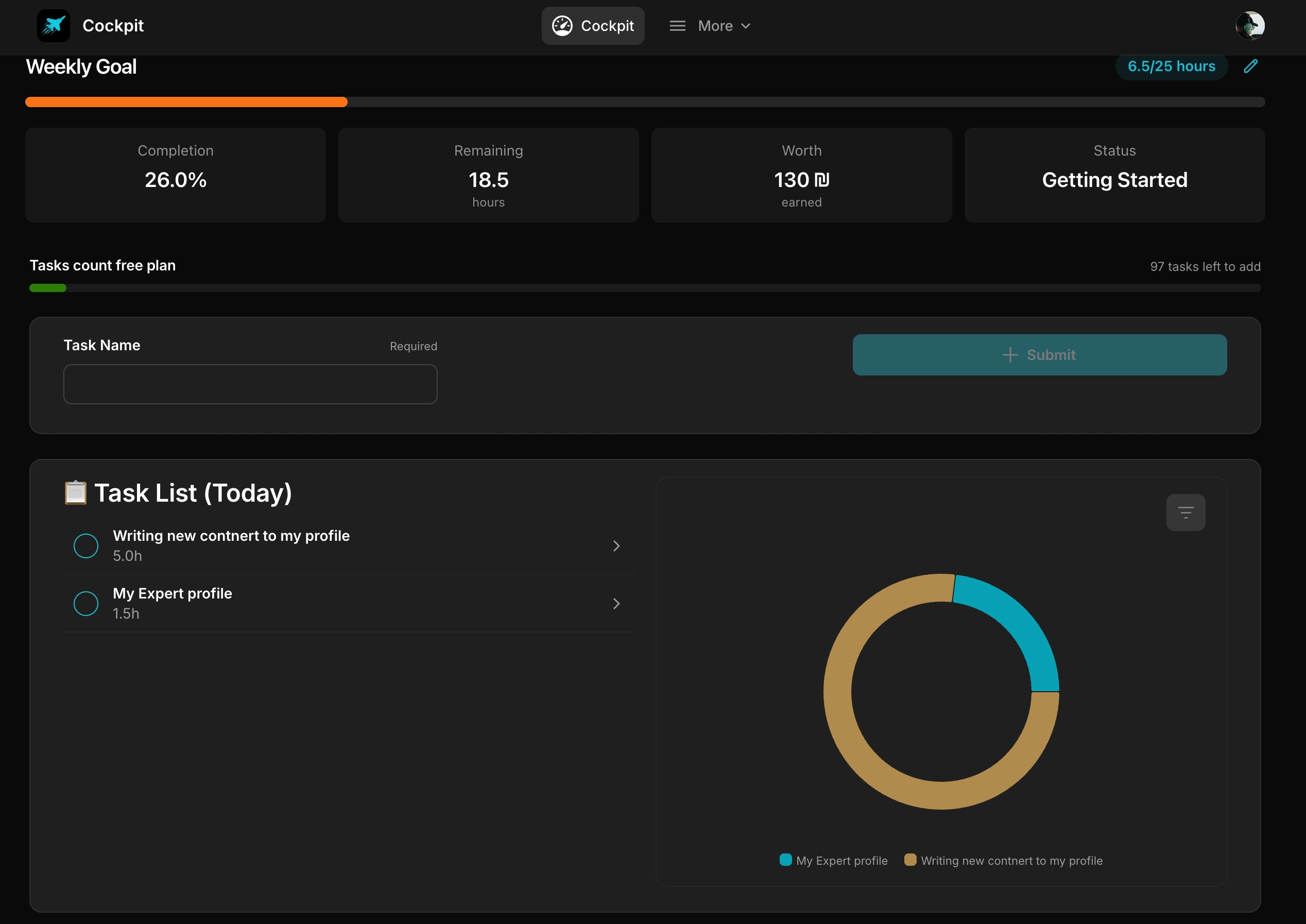Click the 6.5/25 hours badge

point(1171,66)
